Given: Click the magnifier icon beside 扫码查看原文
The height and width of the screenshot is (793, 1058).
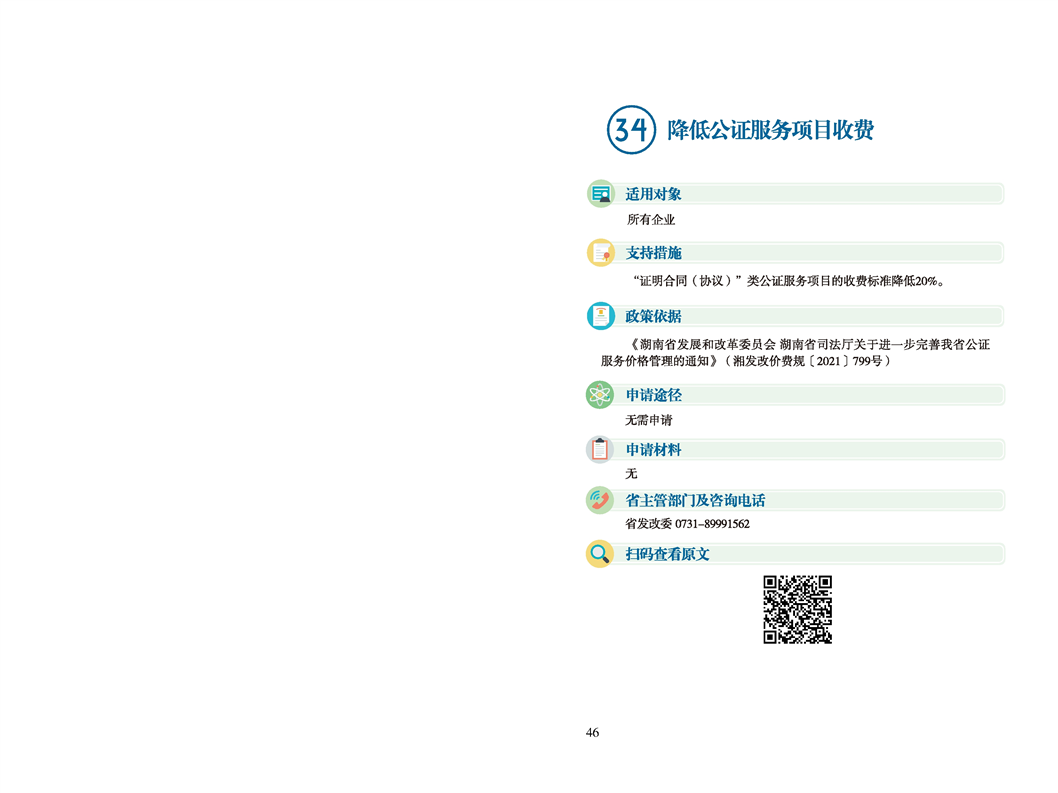Looking at the screenshot, I should pos(600,554).
